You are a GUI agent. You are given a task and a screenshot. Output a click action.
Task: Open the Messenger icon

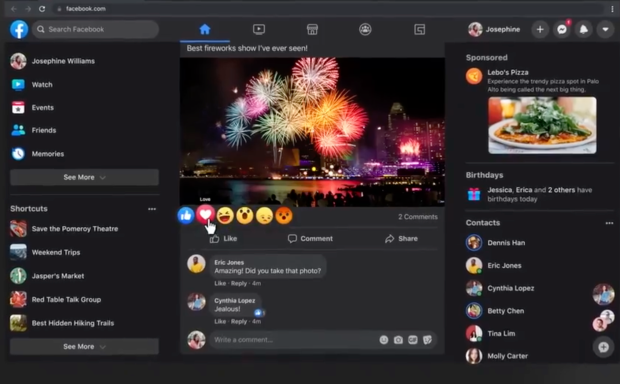pyautogui.click(x=562, y=29)
